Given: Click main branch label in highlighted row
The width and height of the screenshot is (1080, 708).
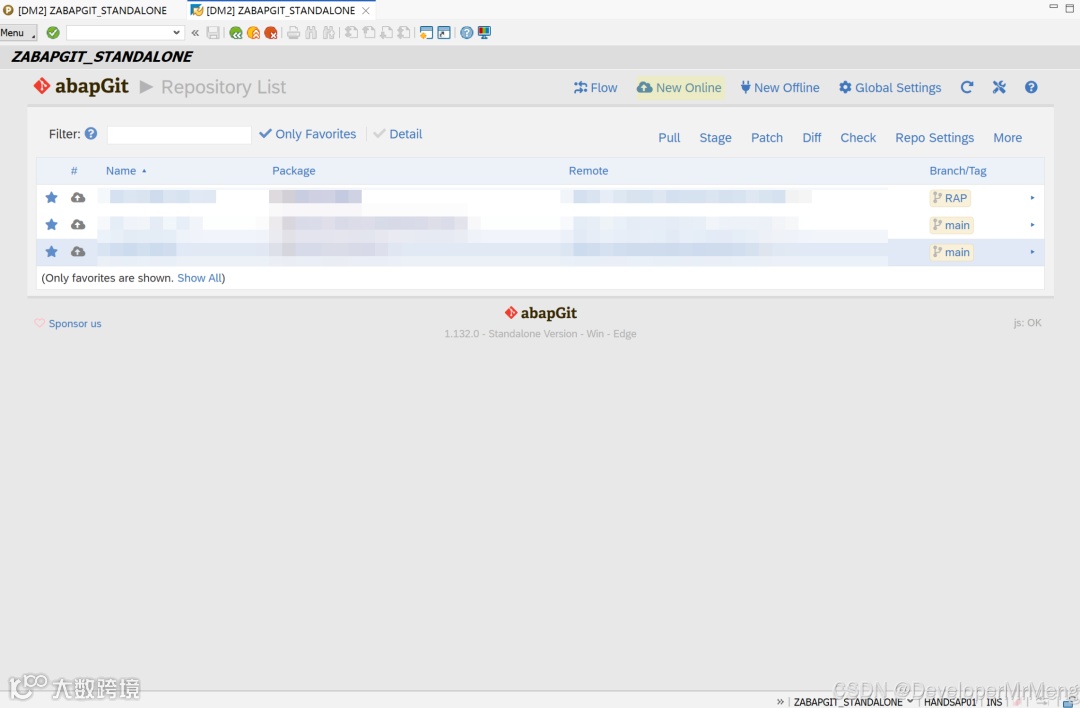Looking at the screenshot, I should pyautogui.click(x=951, y=252).
